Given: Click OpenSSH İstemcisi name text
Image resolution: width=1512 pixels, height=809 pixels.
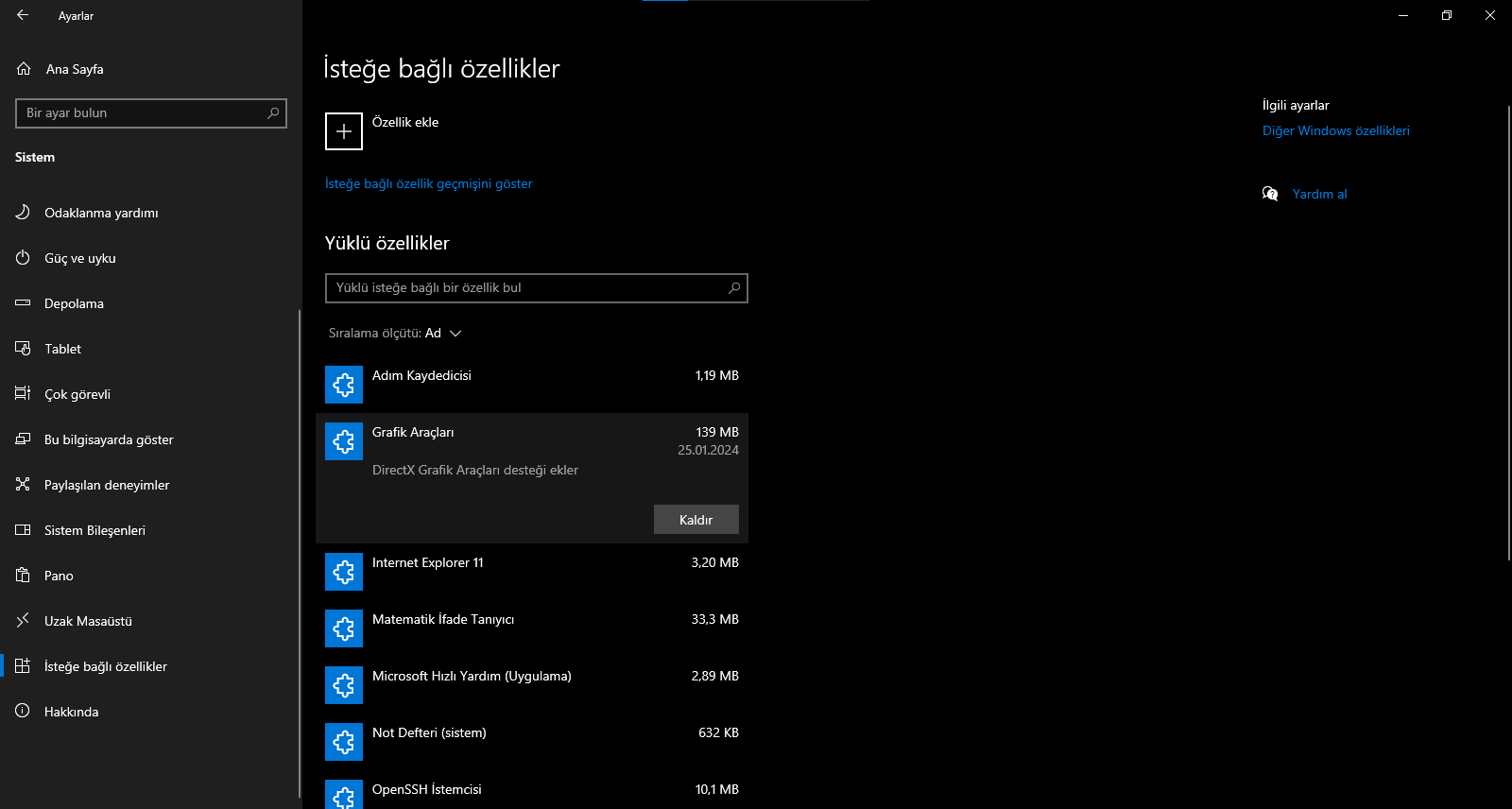Looking at the screenshot, I should (x=427, y=789).
